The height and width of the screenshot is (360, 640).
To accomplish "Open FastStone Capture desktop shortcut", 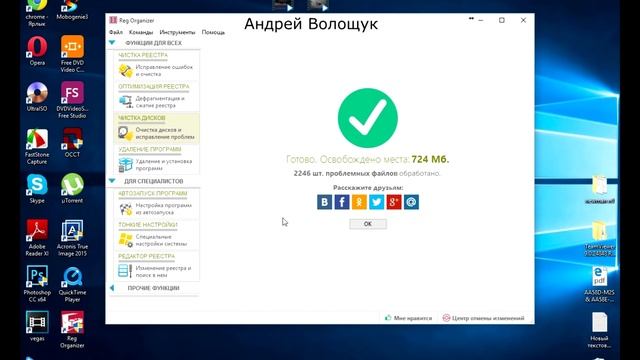I will (37, 147).
